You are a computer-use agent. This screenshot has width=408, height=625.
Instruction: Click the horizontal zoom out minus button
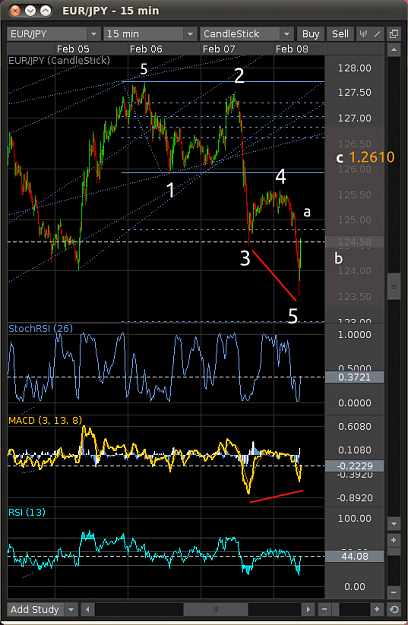(325, 609)
